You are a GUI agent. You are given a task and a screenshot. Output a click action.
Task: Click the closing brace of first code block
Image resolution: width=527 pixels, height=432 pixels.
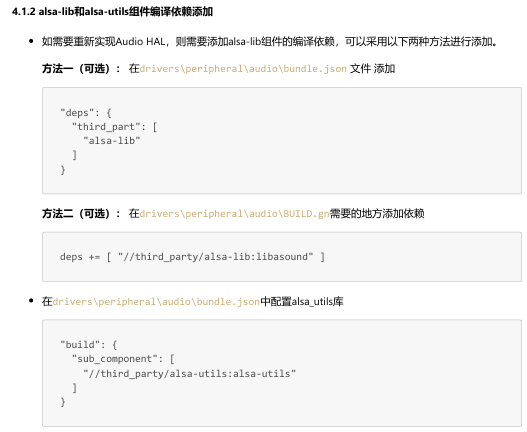63,170
